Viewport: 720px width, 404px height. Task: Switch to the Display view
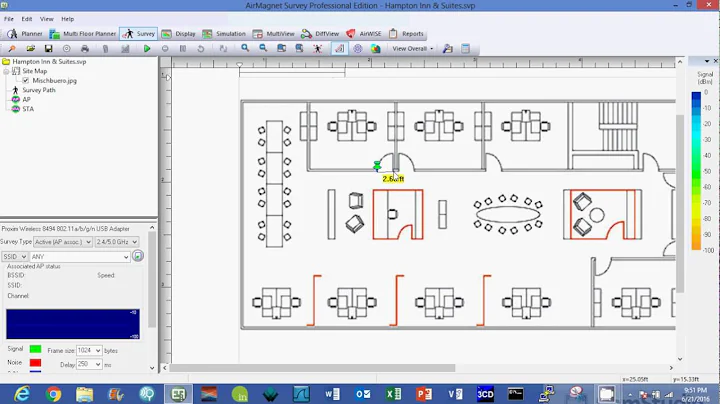(179, 34)
